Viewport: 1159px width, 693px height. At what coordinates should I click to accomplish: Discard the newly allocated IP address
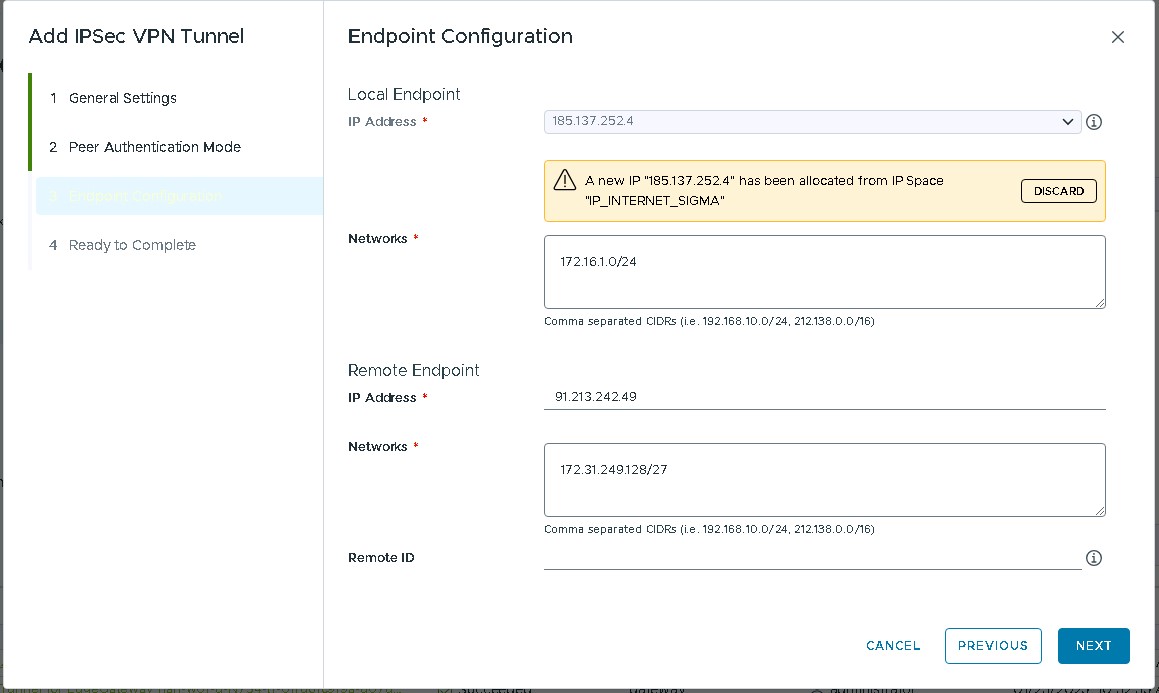(x=1058, y=191)
